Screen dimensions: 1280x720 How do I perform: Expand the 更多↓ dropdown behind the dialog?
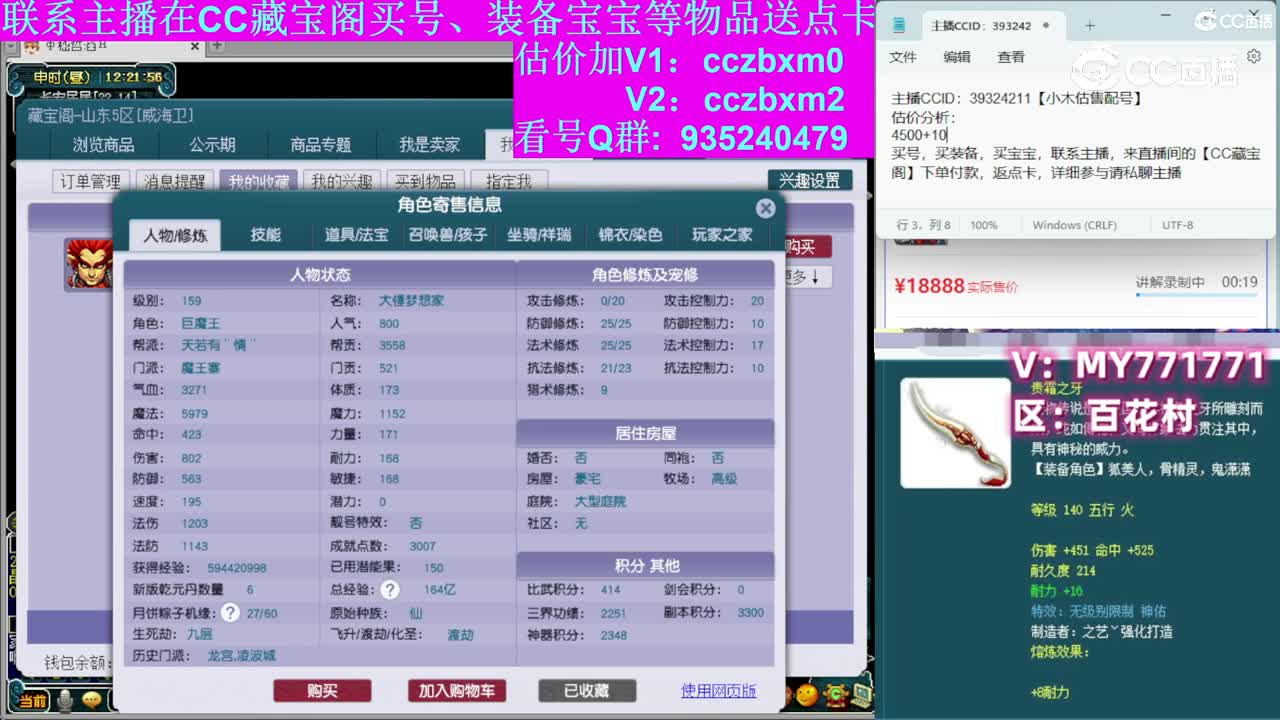click(x=806, y=277)
